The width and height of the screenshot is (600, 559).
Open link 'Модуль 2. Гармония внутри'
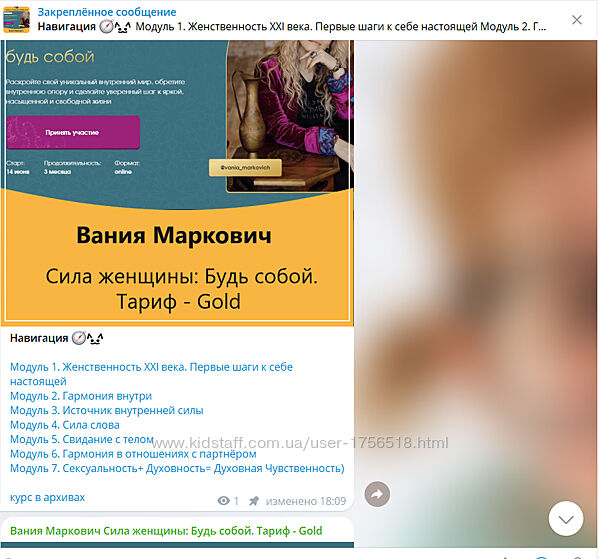pos(81,396)
